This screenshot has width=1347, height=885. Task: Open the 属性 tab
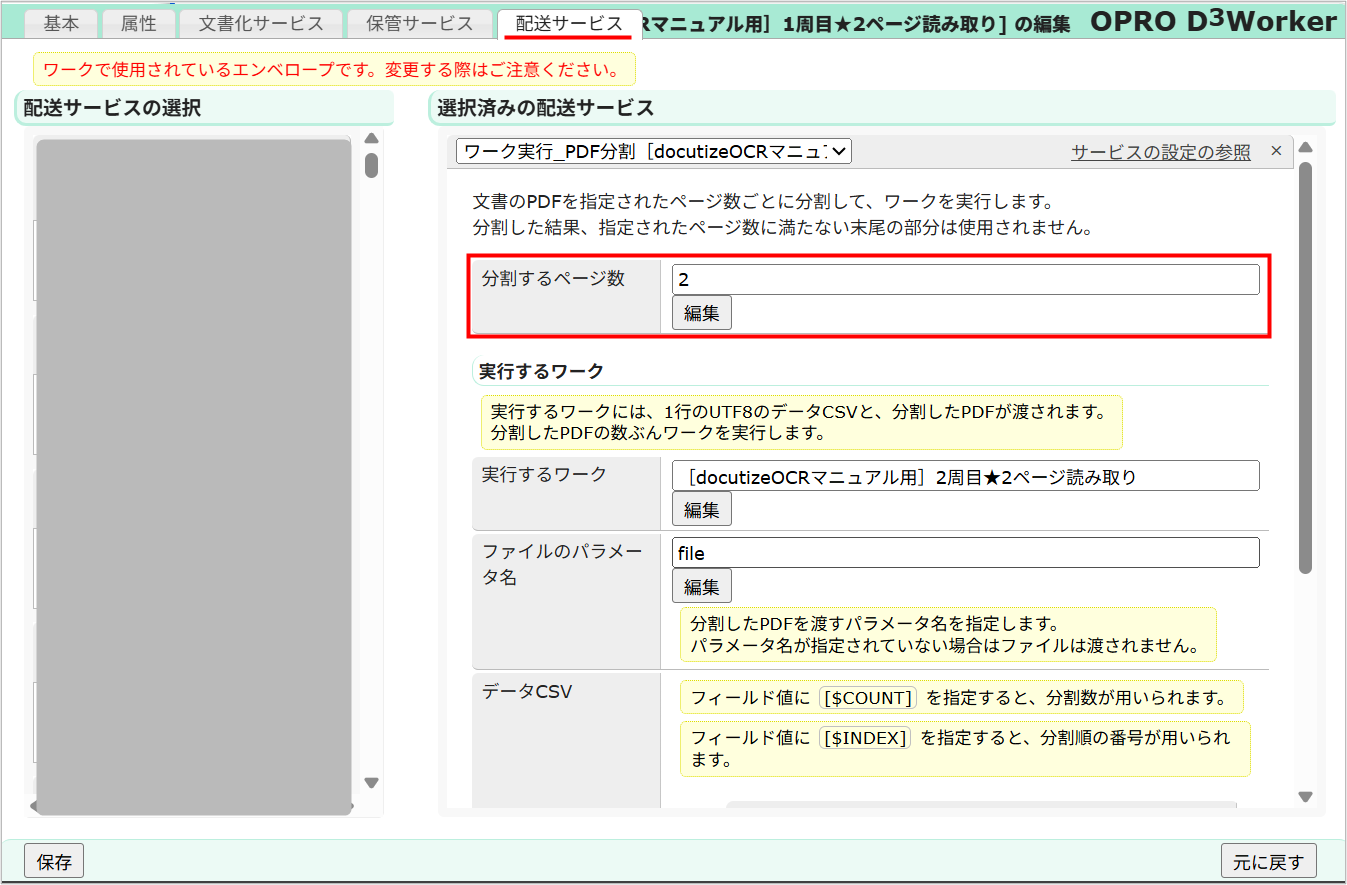(x=139, y=23)
